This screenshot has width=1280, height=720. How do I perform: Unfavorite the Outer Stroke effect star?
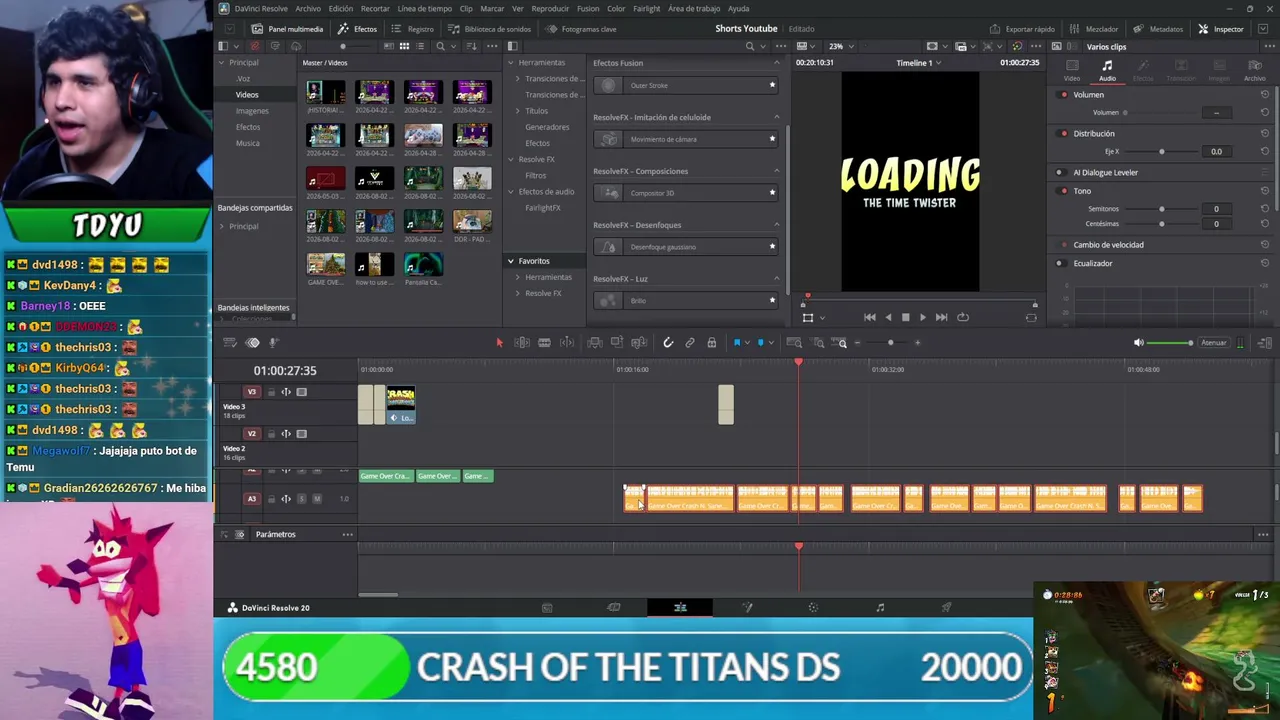coord(772,85)
